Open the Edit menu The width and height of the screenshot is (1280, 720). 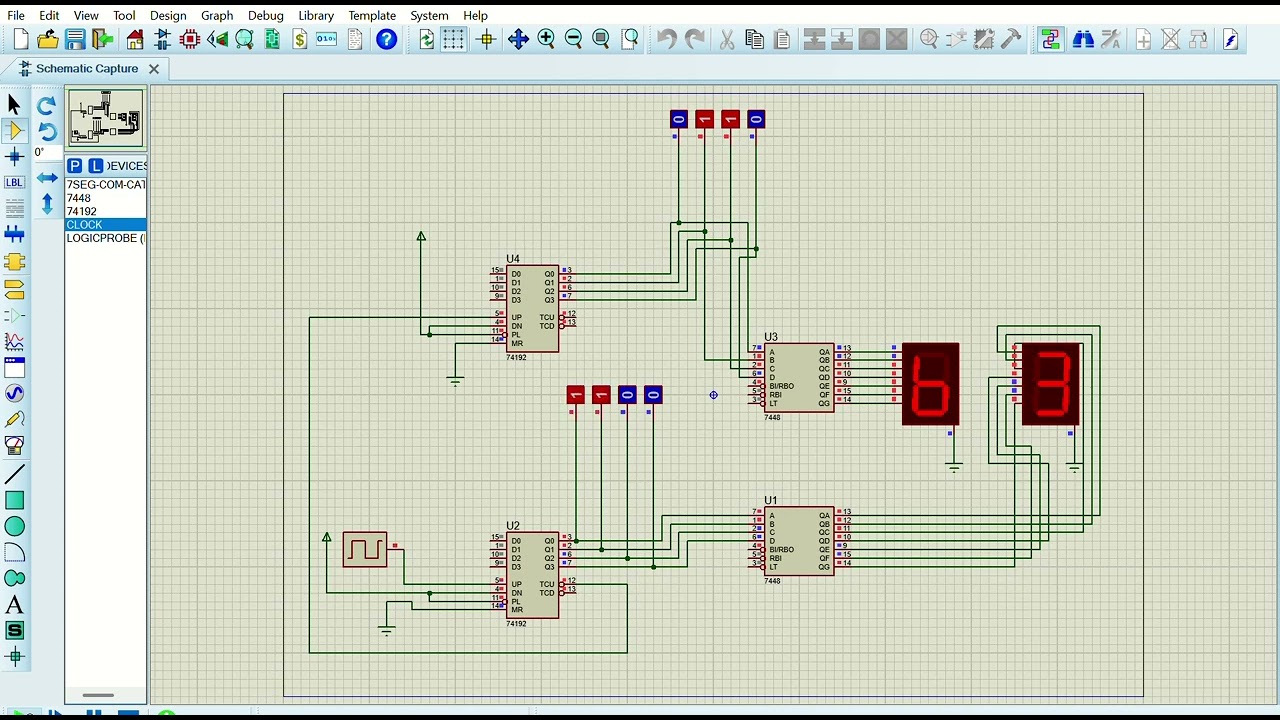pos(49,15)
